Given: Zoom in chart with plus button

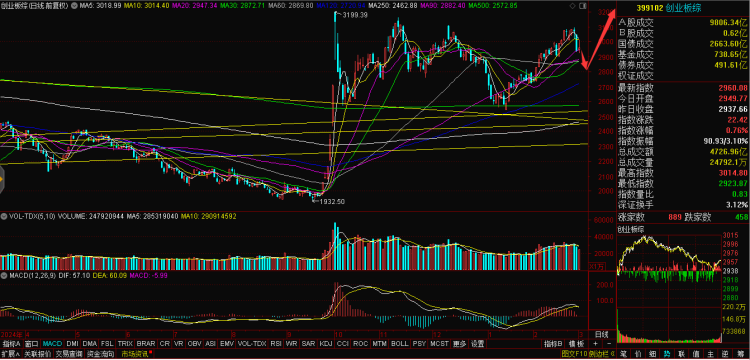Looking at the screenshot, I should [x=596, y=344].
